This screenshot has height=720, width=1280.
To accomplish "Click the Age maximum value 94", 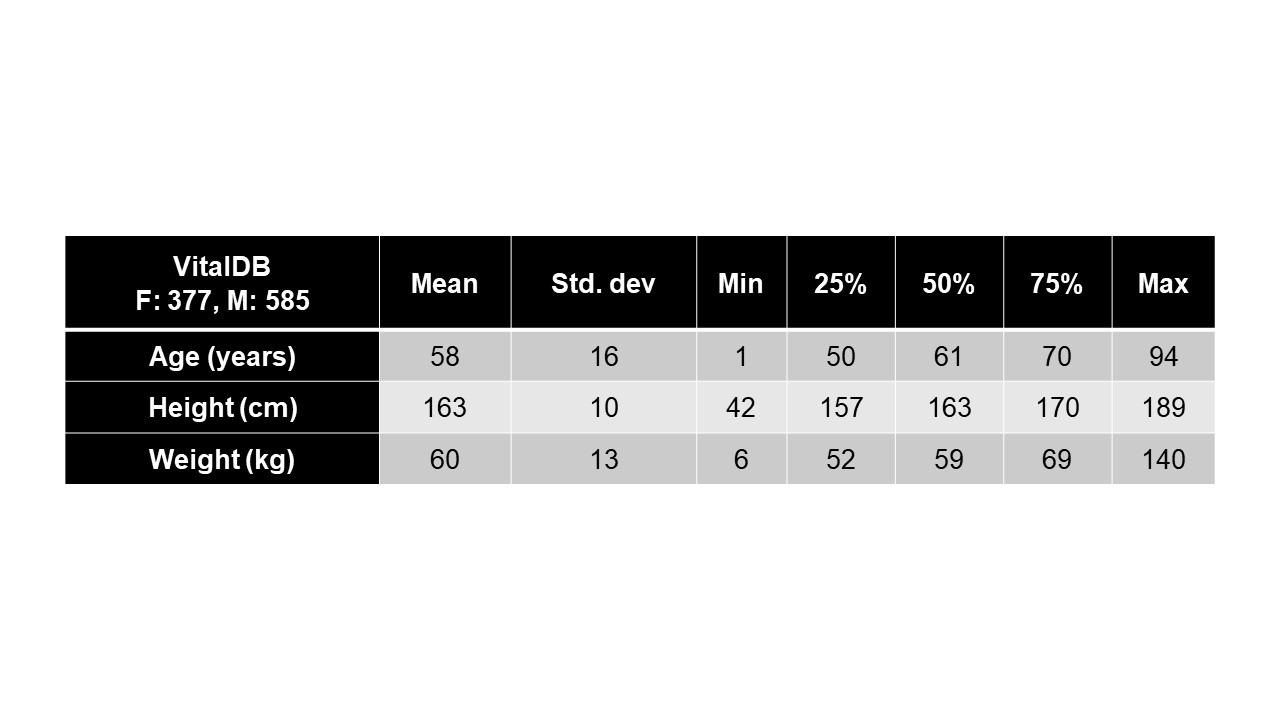I will (1163, 357).
